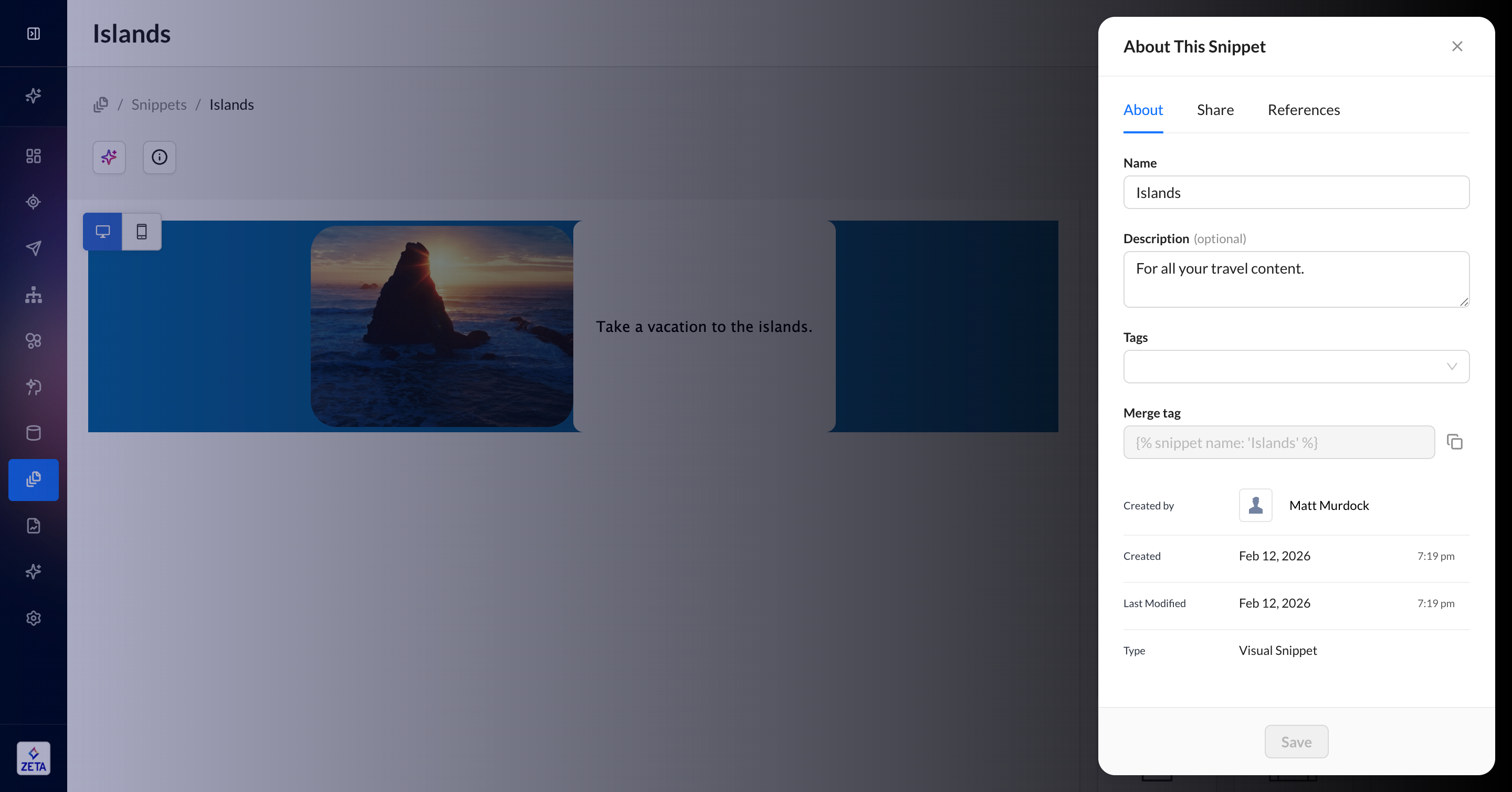
Task: Click the Tags dropdown chevron arrow
Action: (x=1452, y=367)
